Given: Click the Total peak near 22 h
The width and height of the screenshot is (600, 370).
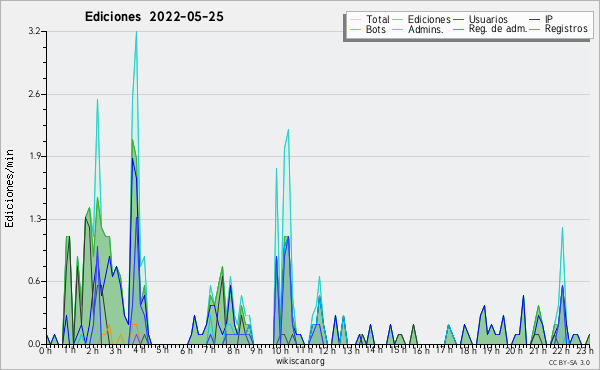Looking at the screenshot, I should (x=562, y=228).
